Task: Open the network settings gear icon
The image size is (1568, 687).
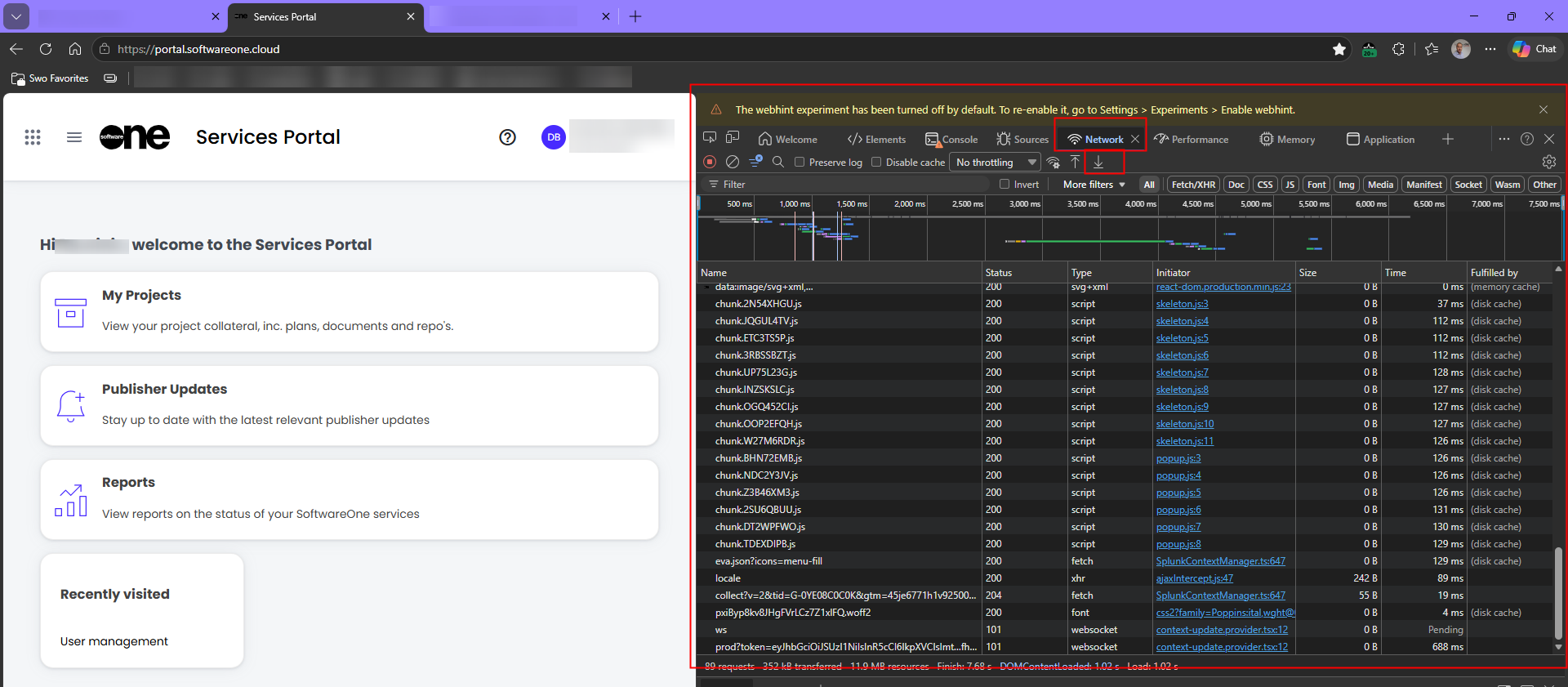Action: (x=1549, y=162)
